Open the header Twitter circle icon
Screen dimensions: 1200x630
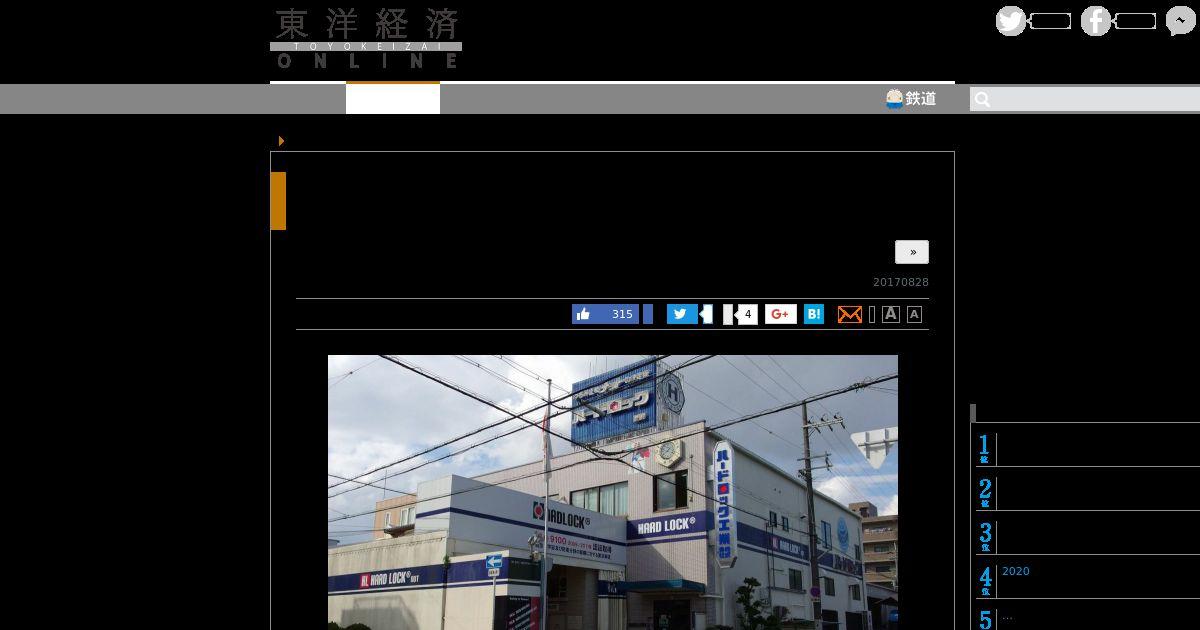(1011, 21)
